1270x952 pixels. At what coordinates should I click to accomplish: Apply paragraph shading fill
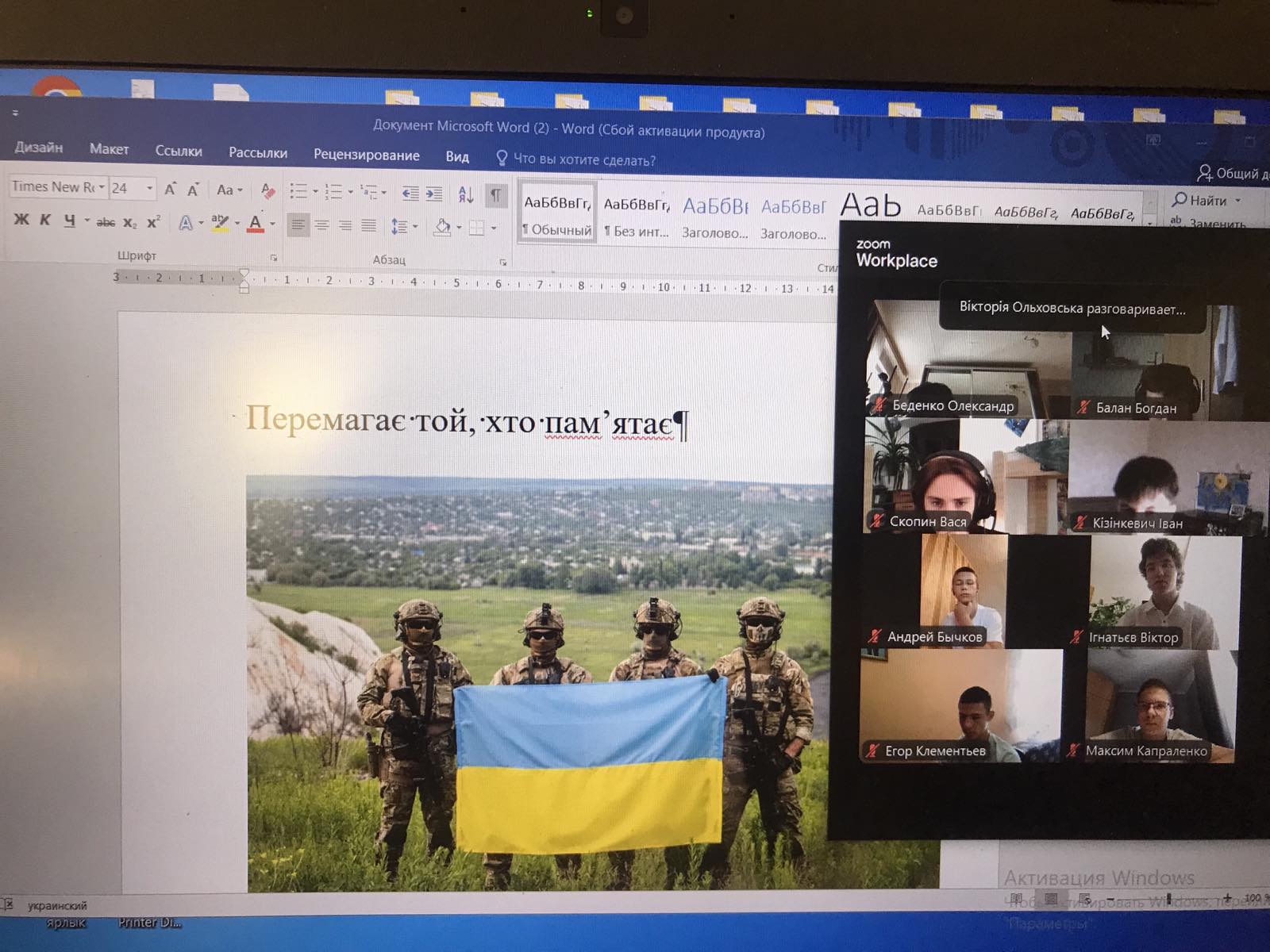(x=442, y=228)
